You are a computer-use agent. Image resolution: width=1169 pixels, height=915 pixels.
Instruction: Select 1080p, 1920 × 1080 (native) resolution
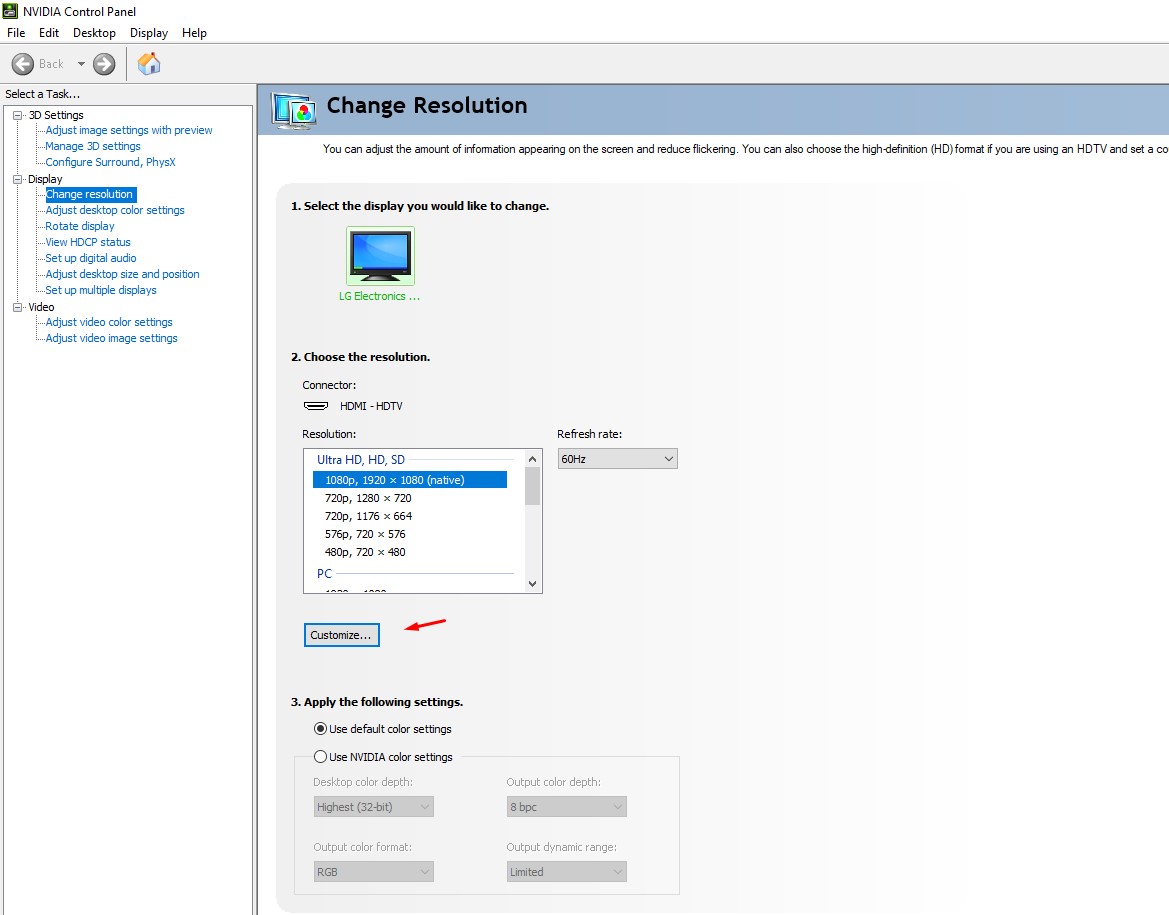(409, 479)
